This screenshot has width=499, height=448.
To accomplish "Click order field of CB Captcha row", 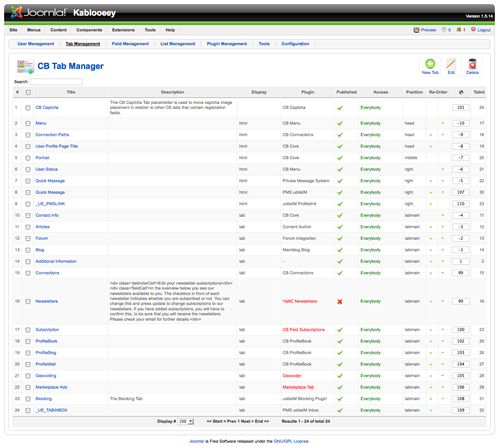I will click(461, 108).
